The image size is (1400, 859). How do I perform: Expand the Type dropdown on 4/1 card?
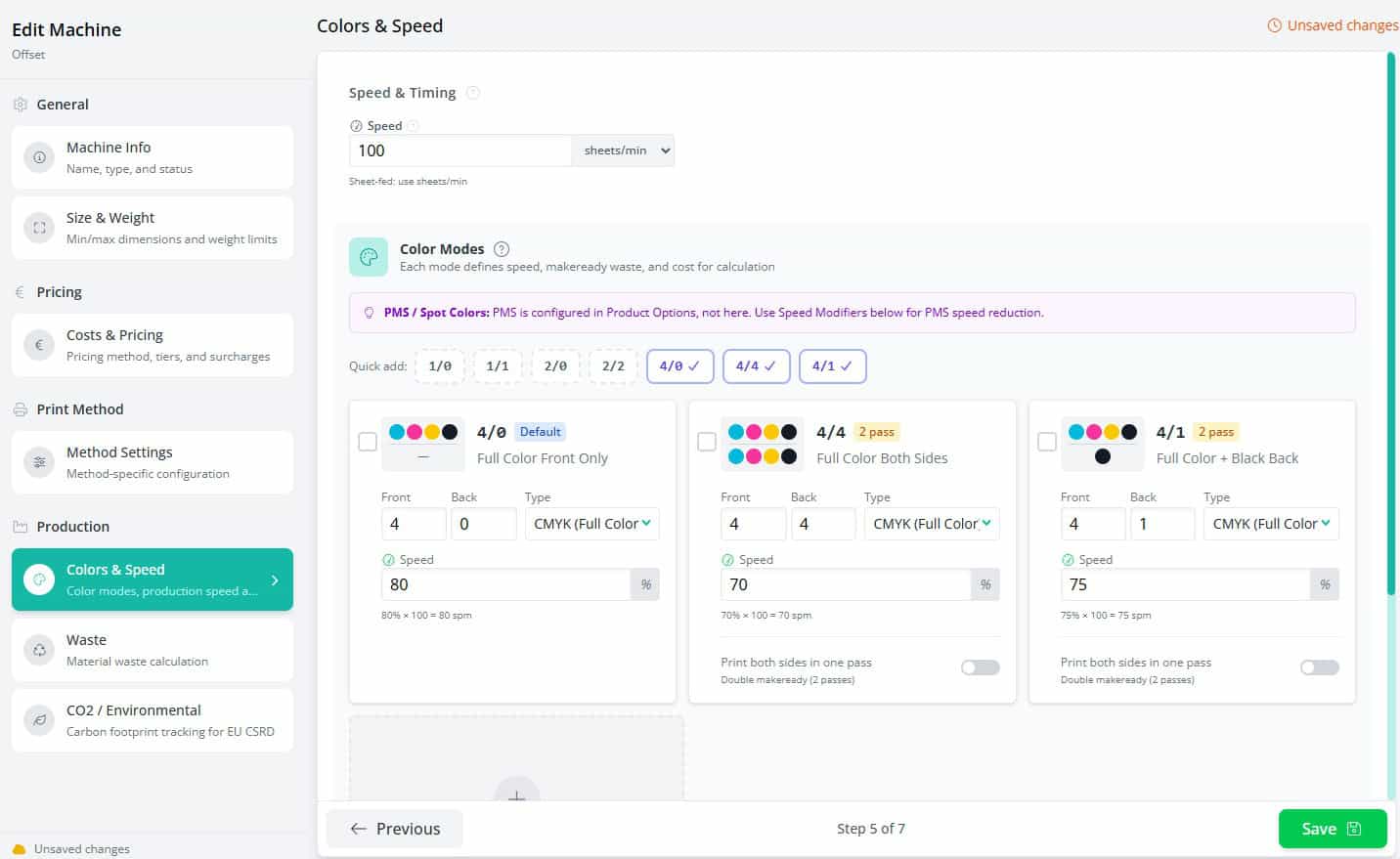(x=1271, y=523)
